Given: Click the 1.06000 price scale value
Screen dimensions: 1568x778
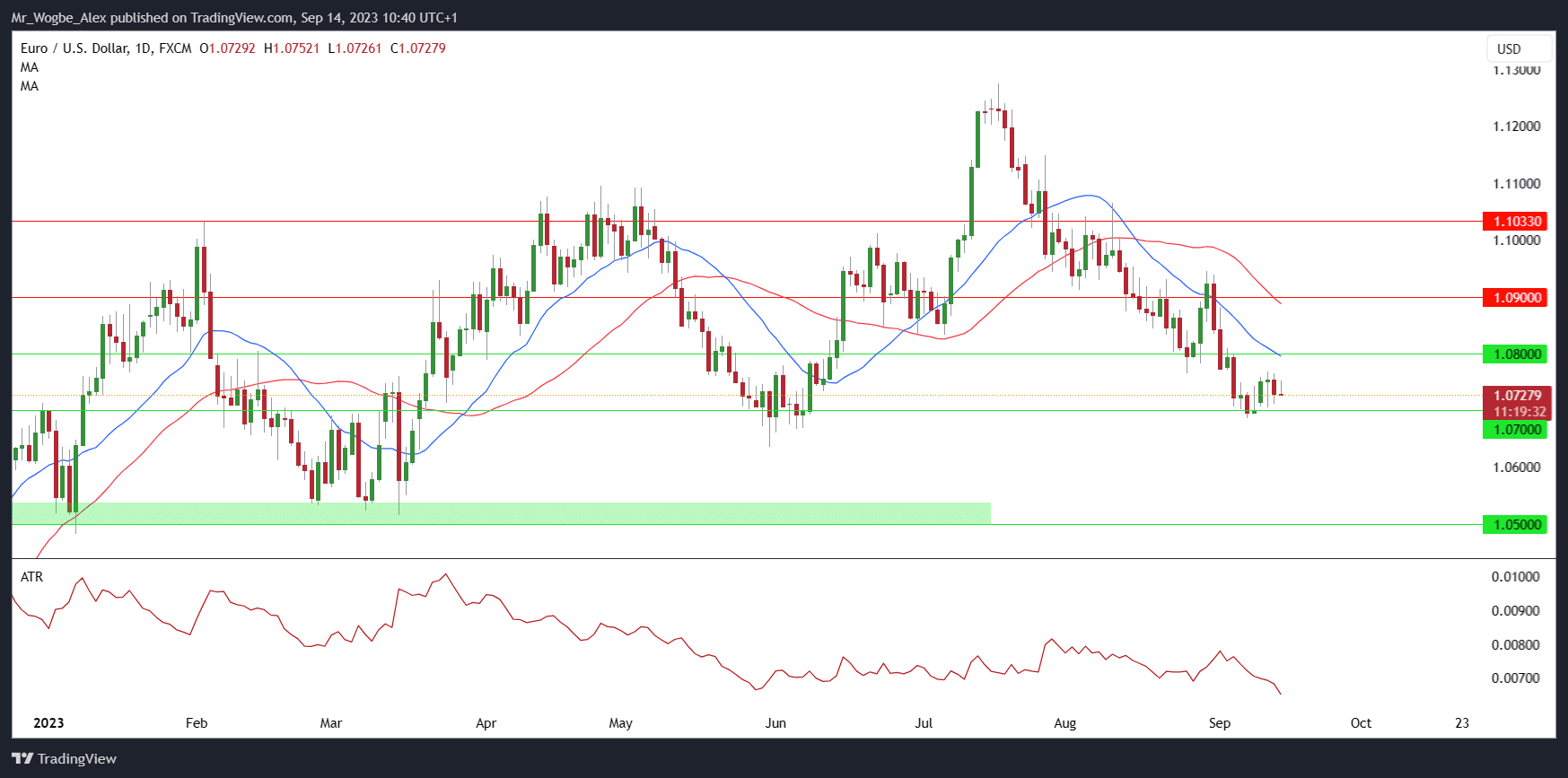Looking at the screenshot, I should pos(1517,468).
